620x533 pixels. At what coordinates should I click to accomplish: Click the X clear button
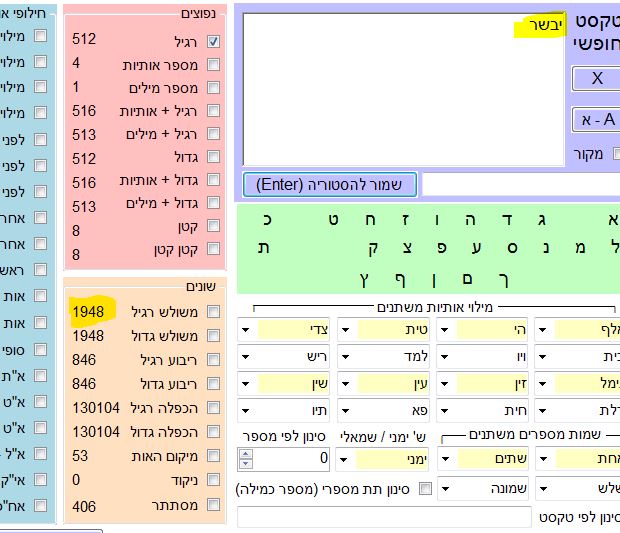(x=596, y=78)
